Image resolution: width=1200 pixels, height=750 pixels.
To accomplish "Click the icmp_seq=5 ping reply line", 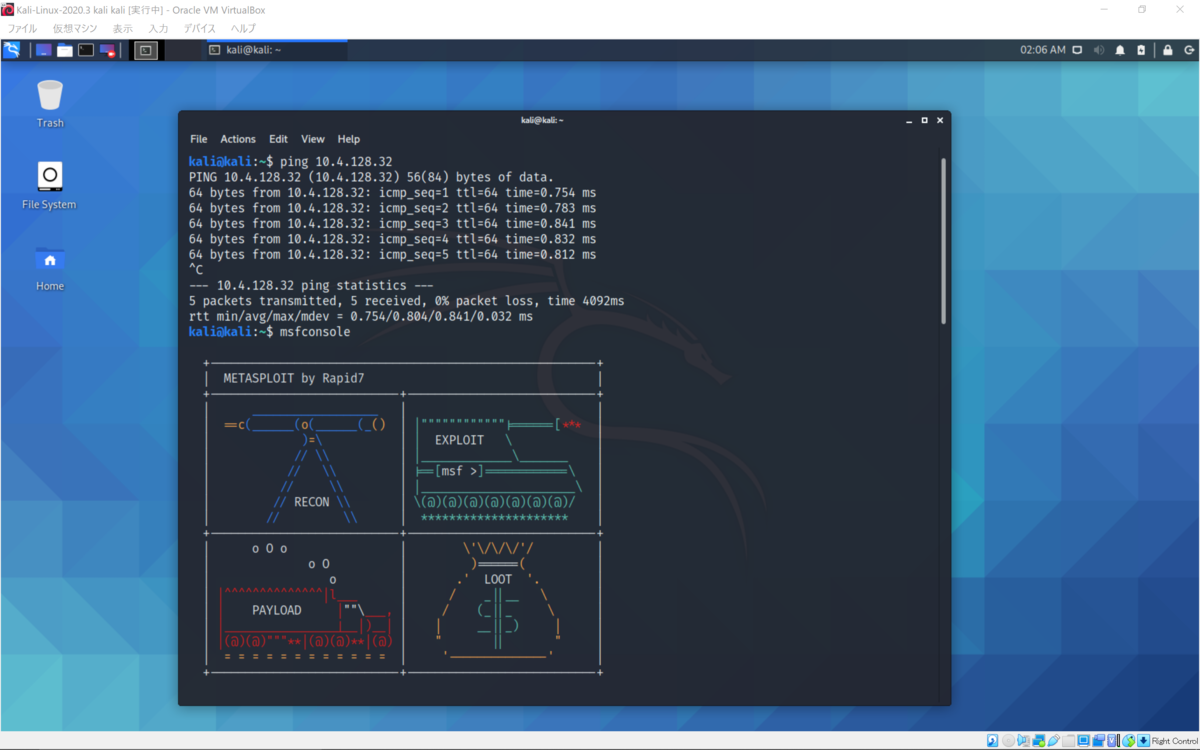I will click(393, 254).
